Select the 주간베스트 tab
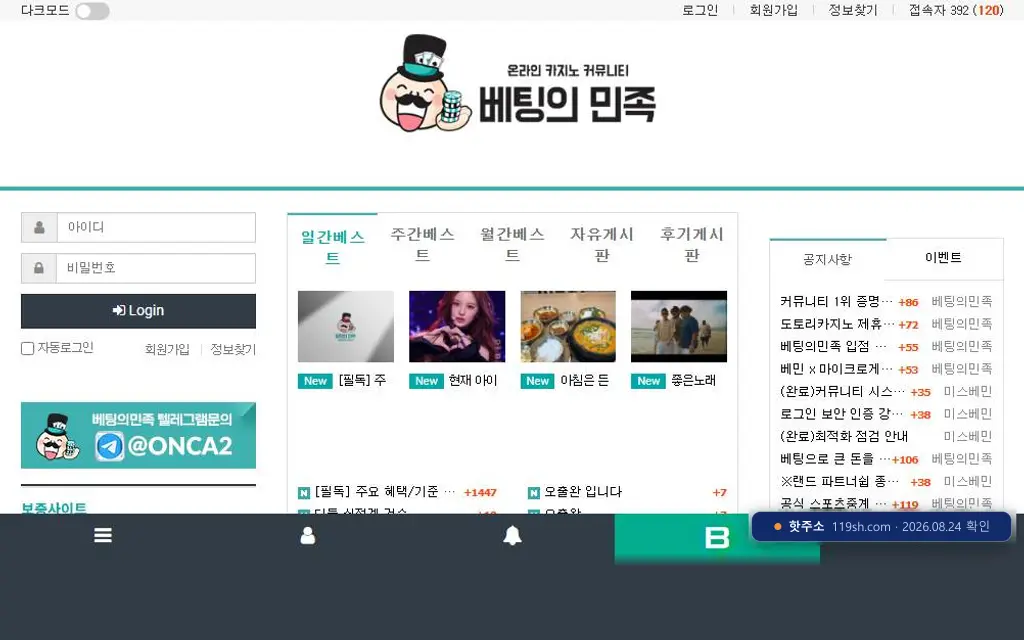This screenshot has width=1024, height=640. pos(423,244)
